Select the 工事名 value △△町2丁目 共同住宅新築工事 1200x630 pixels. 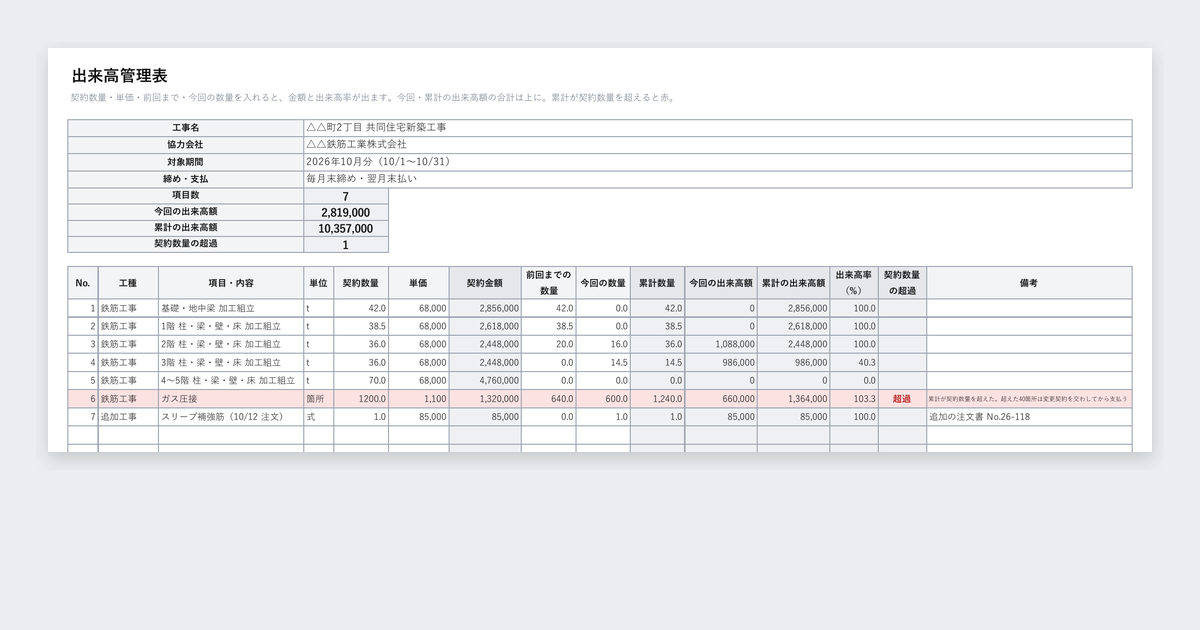718,128
